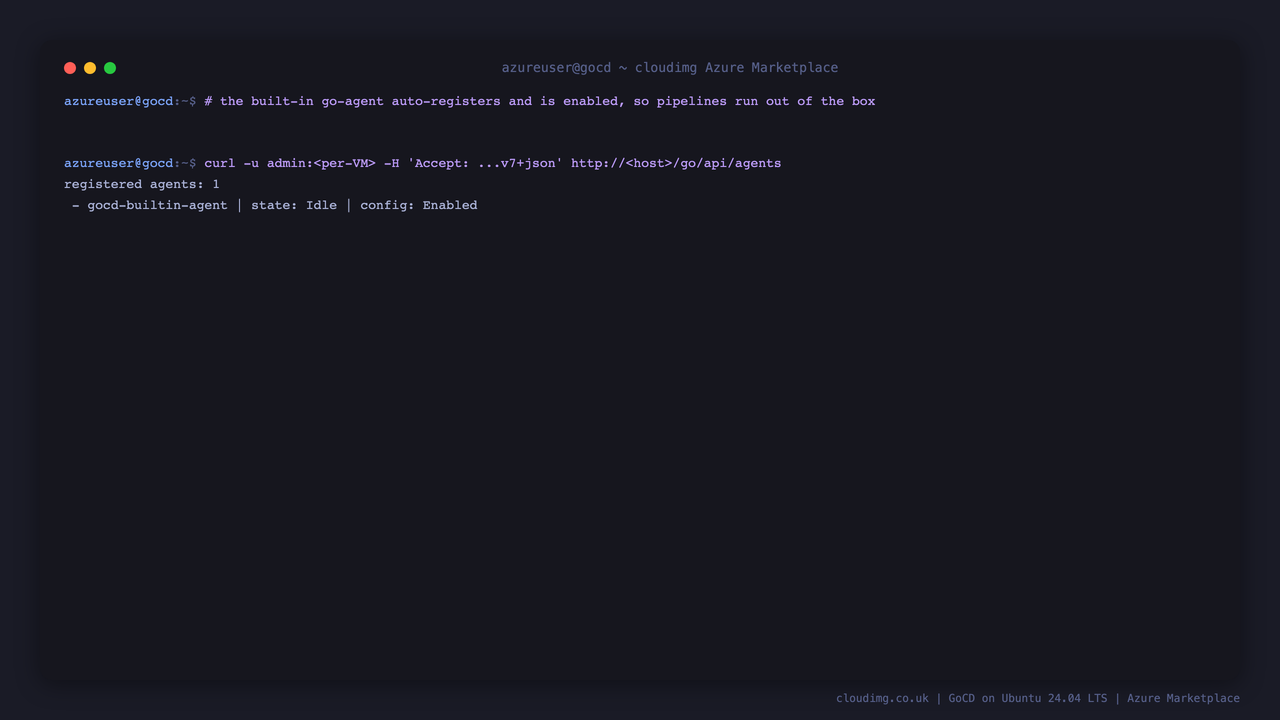Click the second 'azureuser@gocd' prompt before curl
The height and width of the screenshot is (720, 1280).
point(119,163)
